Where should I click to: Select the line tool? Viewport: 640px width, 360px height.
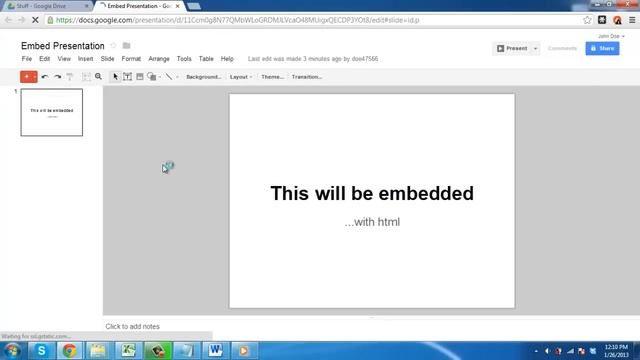click(169, 77)
